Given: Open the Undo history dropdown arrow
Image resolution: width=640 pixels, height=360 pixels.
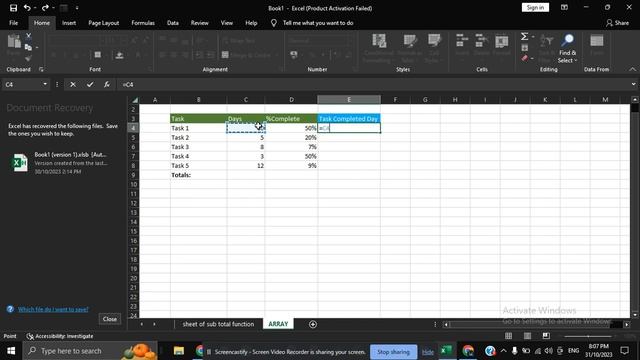Looking at the screenshot, I should pos(35,8).
